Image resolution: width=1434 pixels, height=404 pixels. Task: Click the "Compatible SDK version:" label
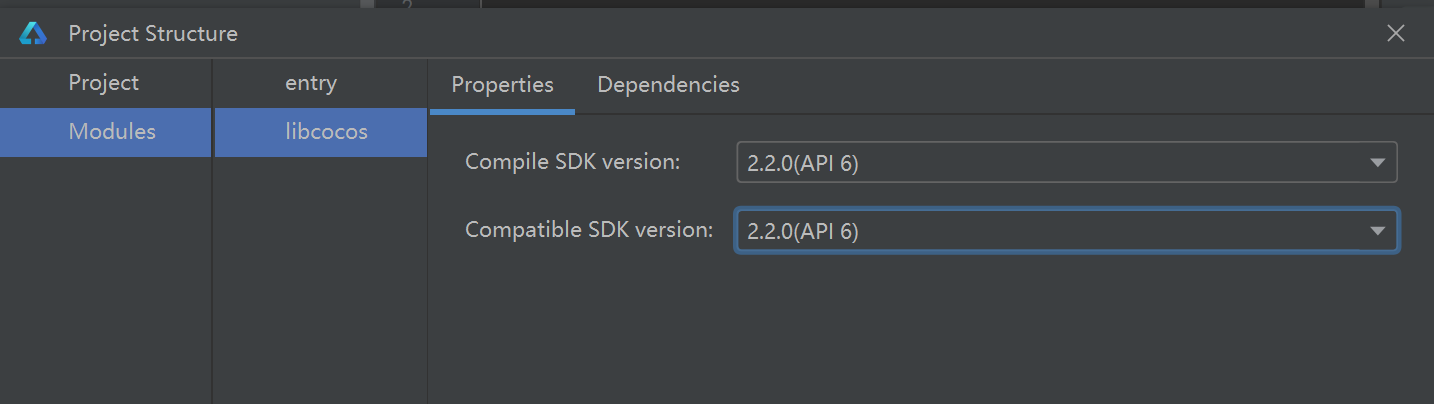[589, 230]
